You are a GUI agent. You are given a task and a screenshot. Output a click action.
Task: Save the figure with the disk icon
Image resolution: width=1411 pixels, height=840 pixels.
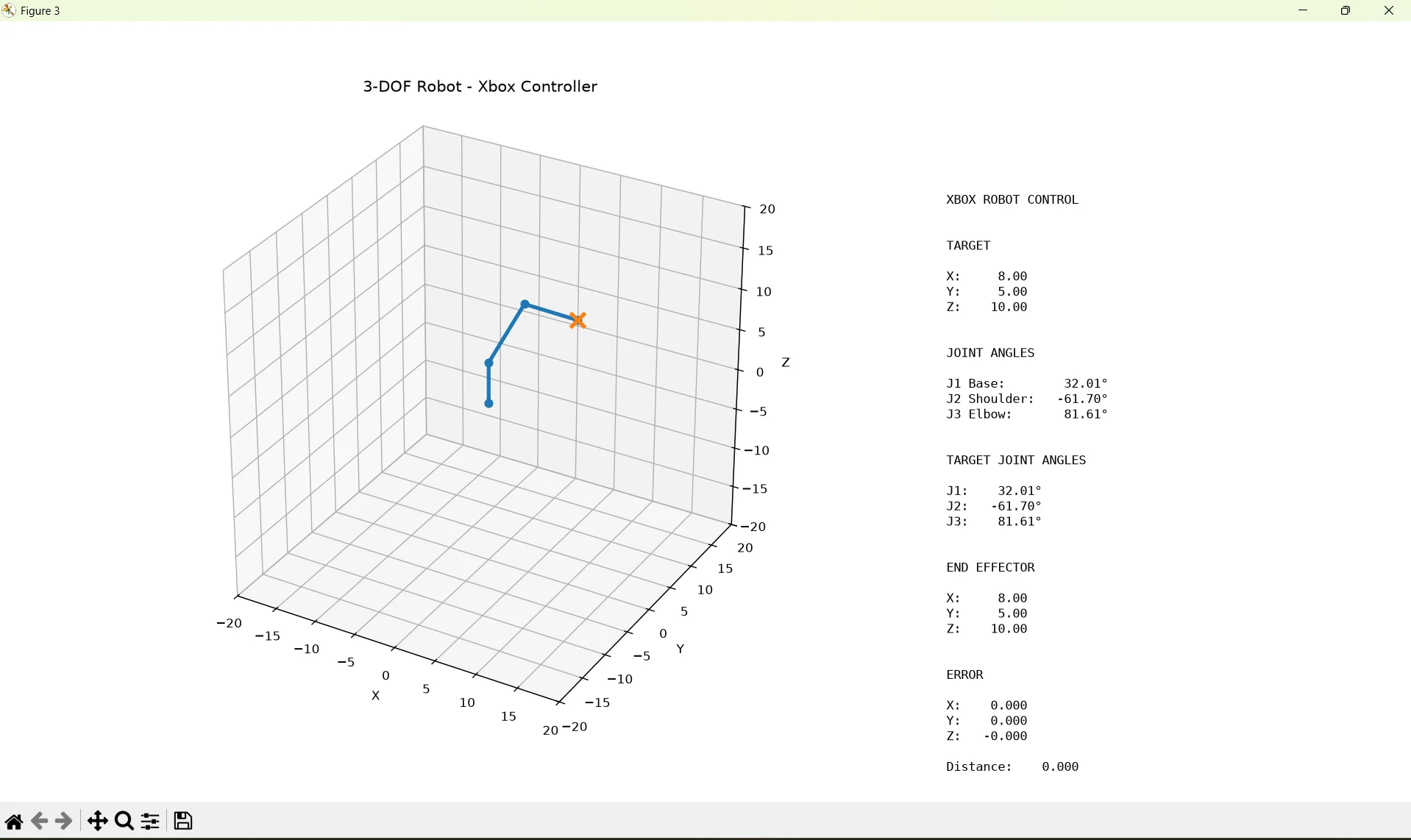coord(184,821)
